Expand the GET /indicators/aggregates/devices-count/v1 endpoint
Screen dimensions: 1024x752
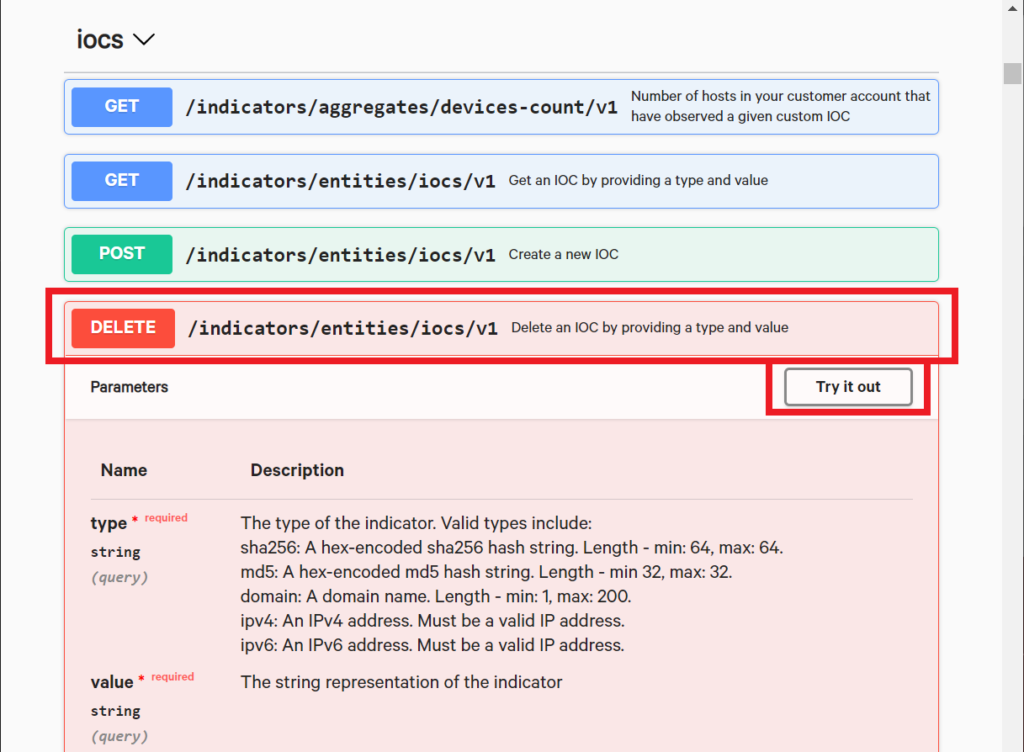click(501, 107)
